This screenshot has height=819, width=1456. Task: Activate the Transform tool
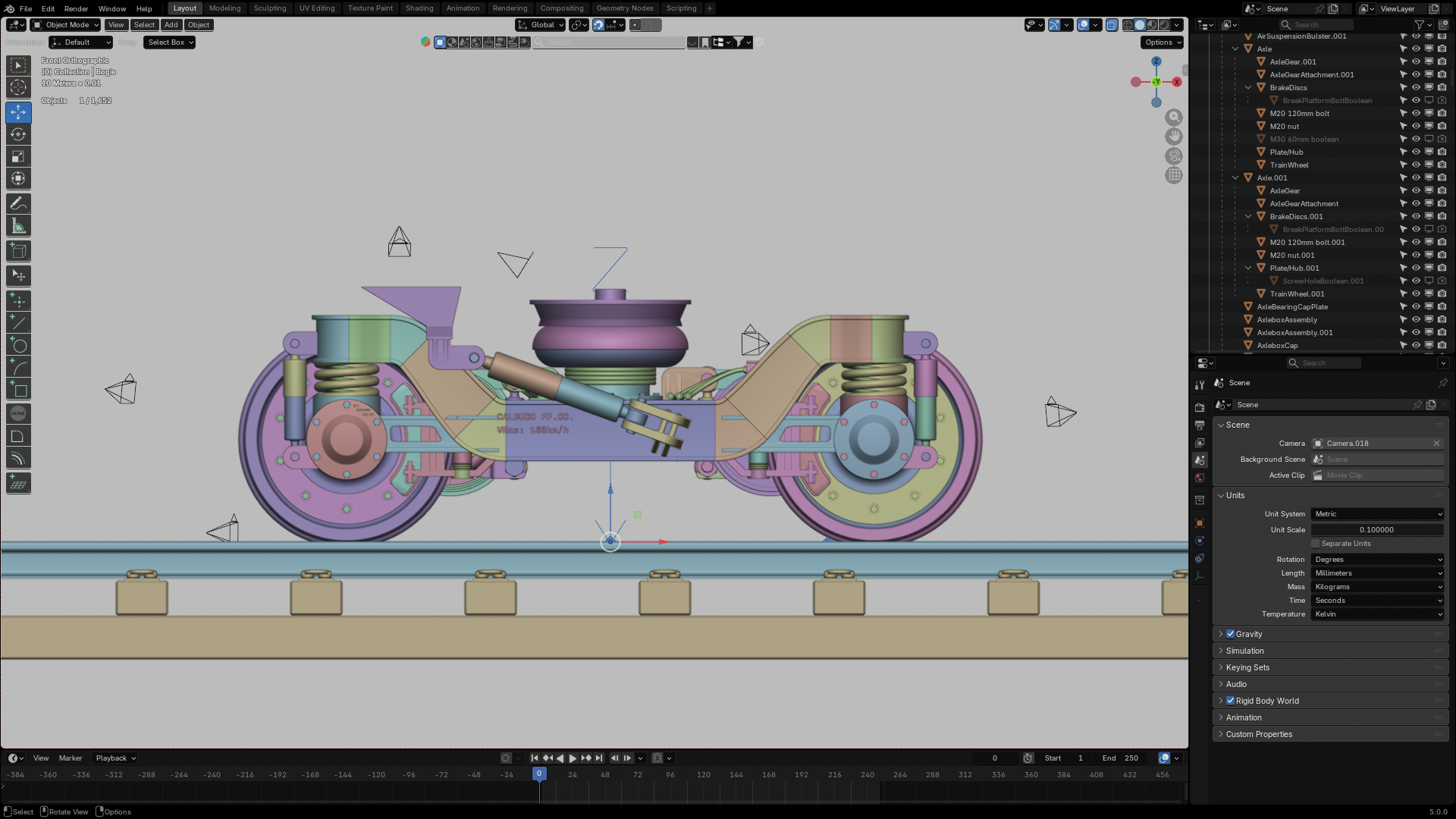pyautogui.click(x=18, y=179)
